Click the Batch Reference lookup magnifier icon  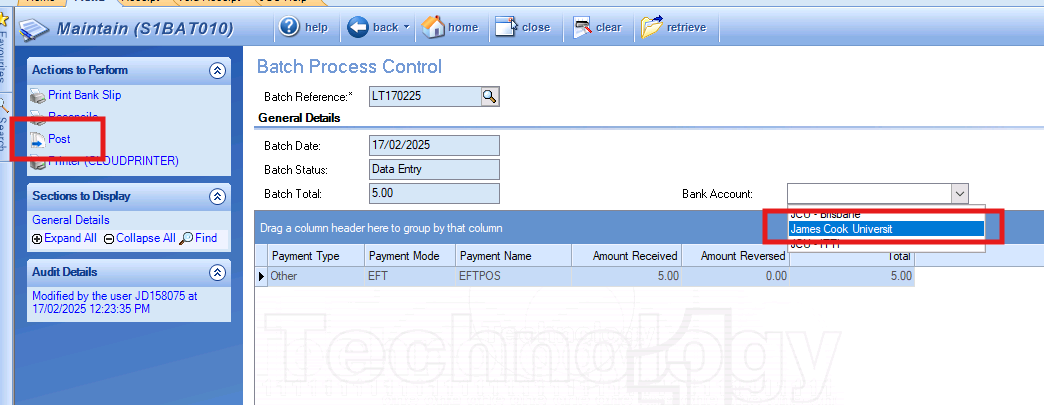coord(489,97)
